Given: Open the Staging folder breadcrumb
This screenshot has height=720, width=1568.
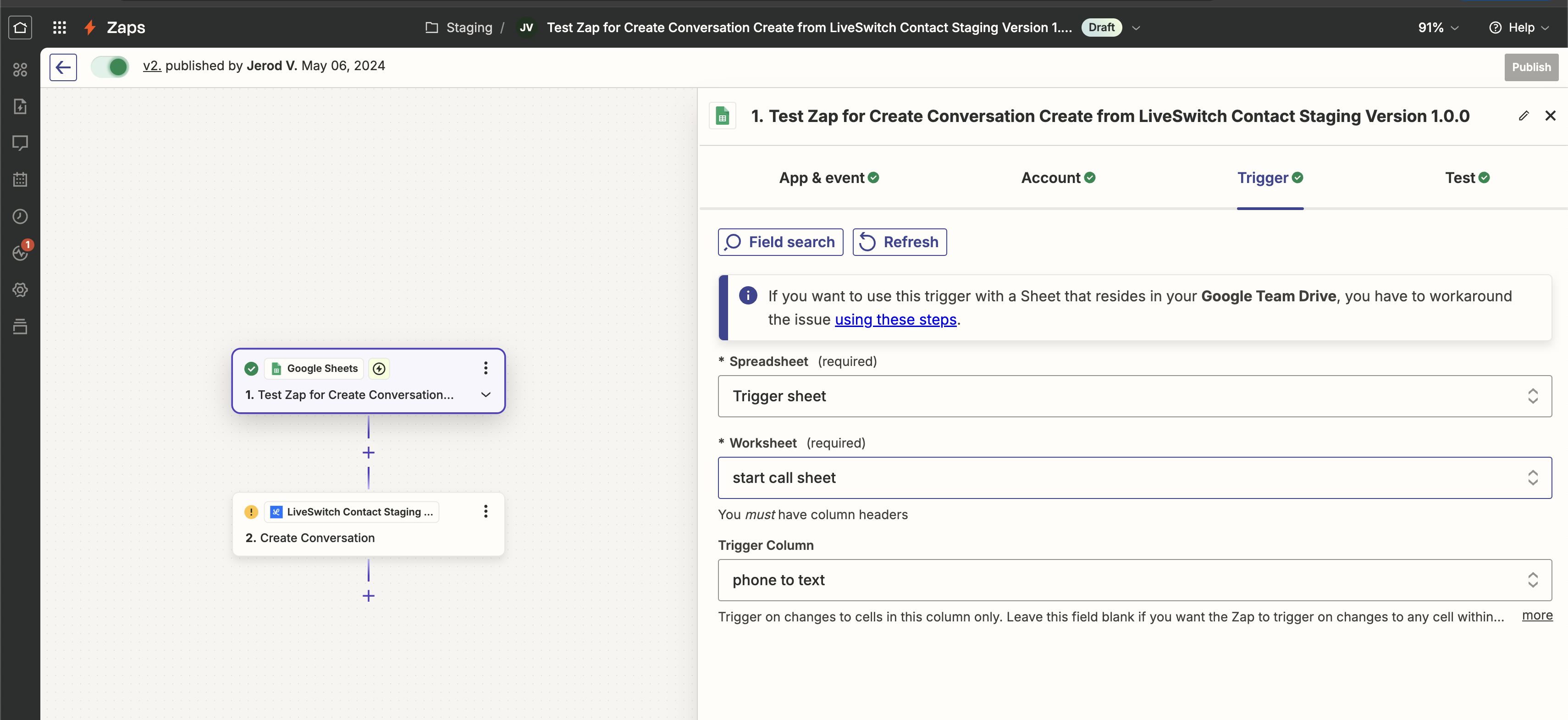Looking at the screenshot, I should point(459,28).
